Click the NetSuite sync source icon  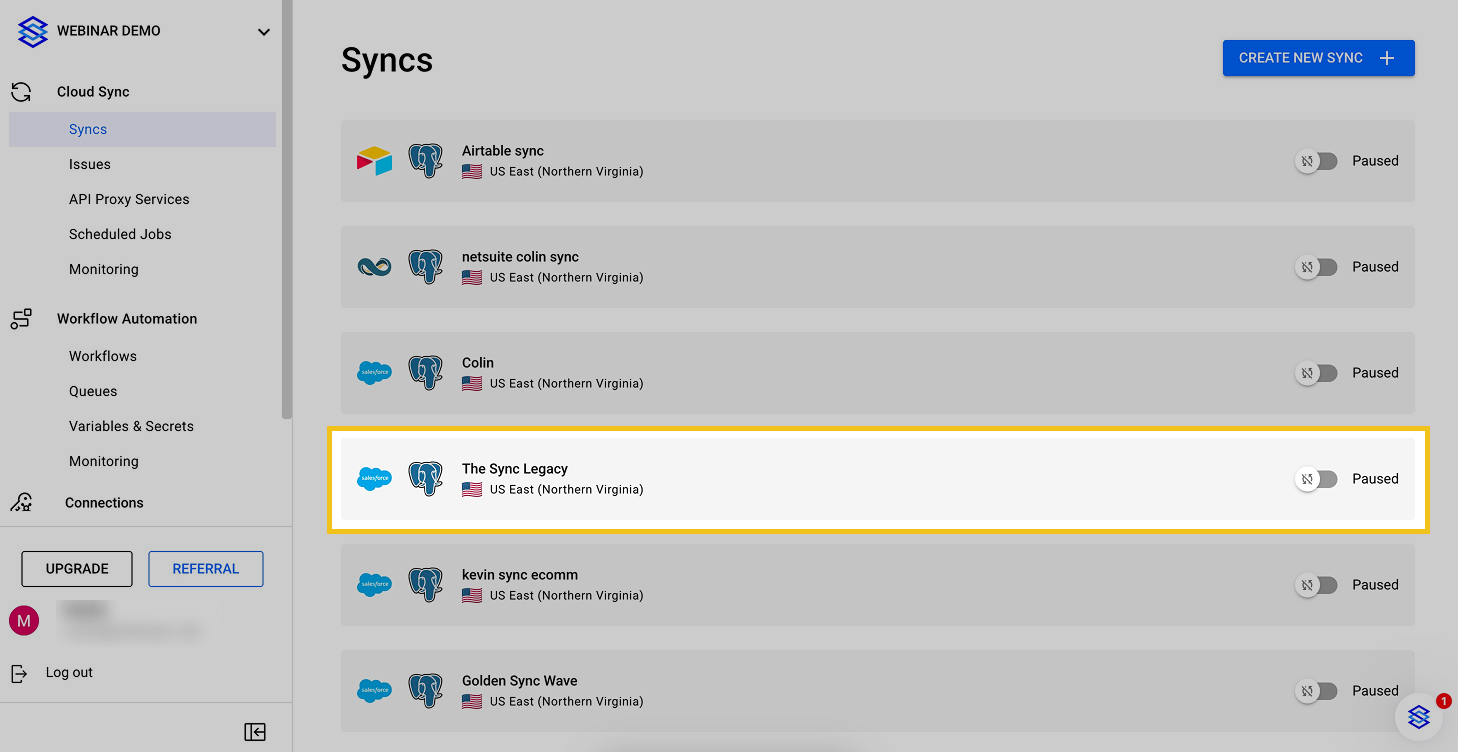click(x=374, y=267)
